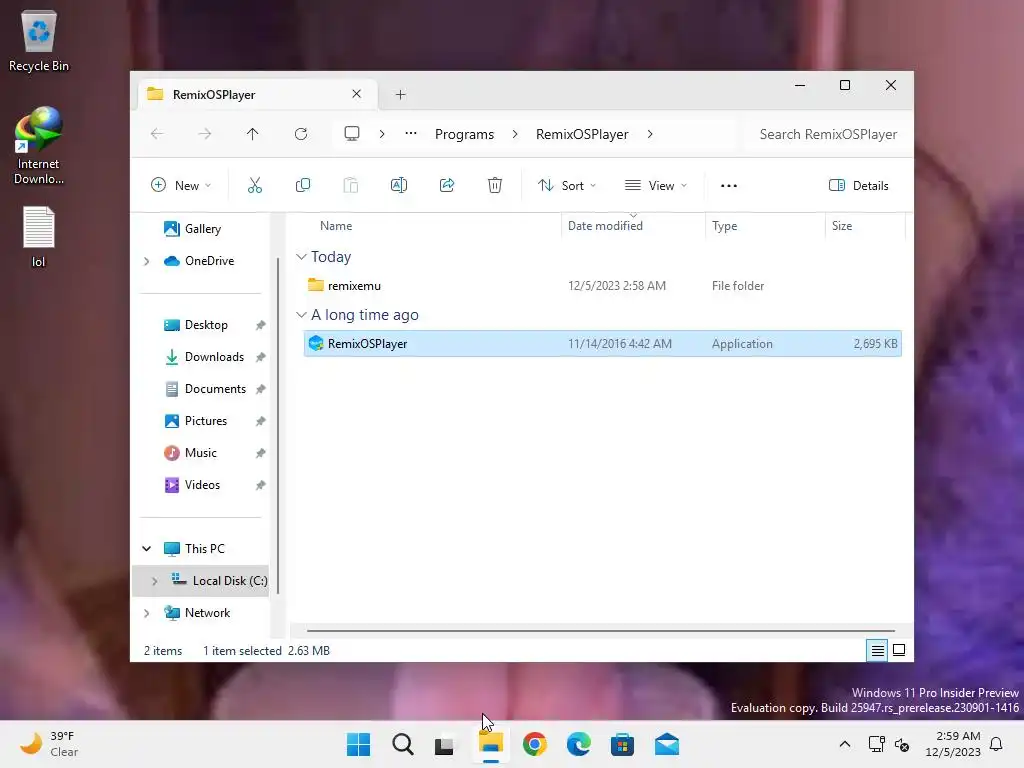Expand the OneDrive tree node
Screen dimensions: 1024x768
[146, 261]
